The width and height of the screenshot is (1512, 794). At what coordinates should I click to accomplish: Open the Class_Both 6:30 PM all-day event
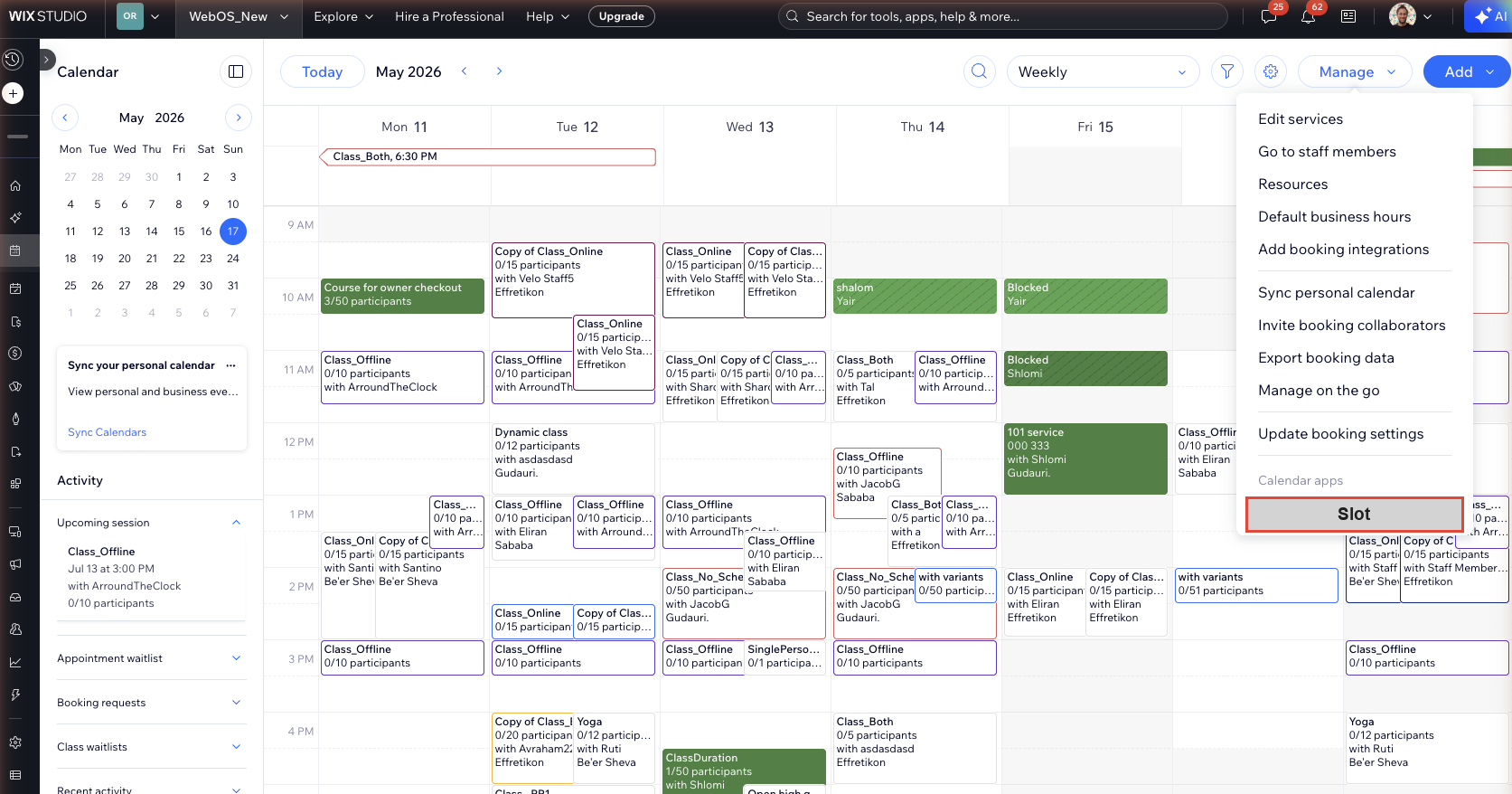[x=487, y=156]
